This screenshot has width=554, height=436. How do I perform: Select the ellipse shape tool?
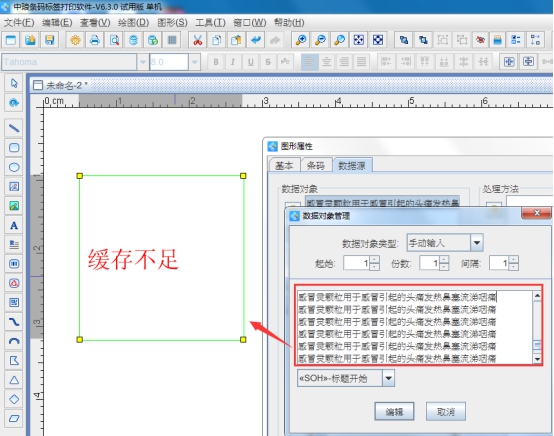(x=14, y=167)
